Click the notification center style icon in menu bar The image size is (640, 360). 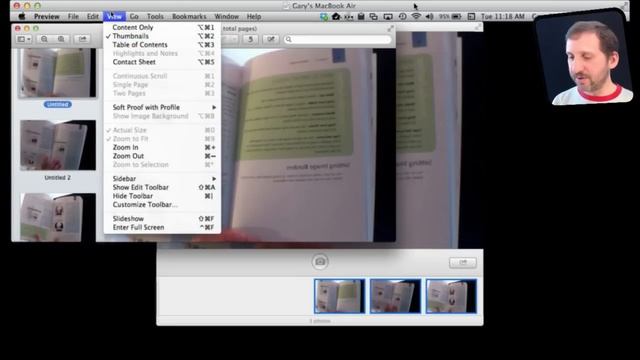pyautogui.click(x=471, y=16)
